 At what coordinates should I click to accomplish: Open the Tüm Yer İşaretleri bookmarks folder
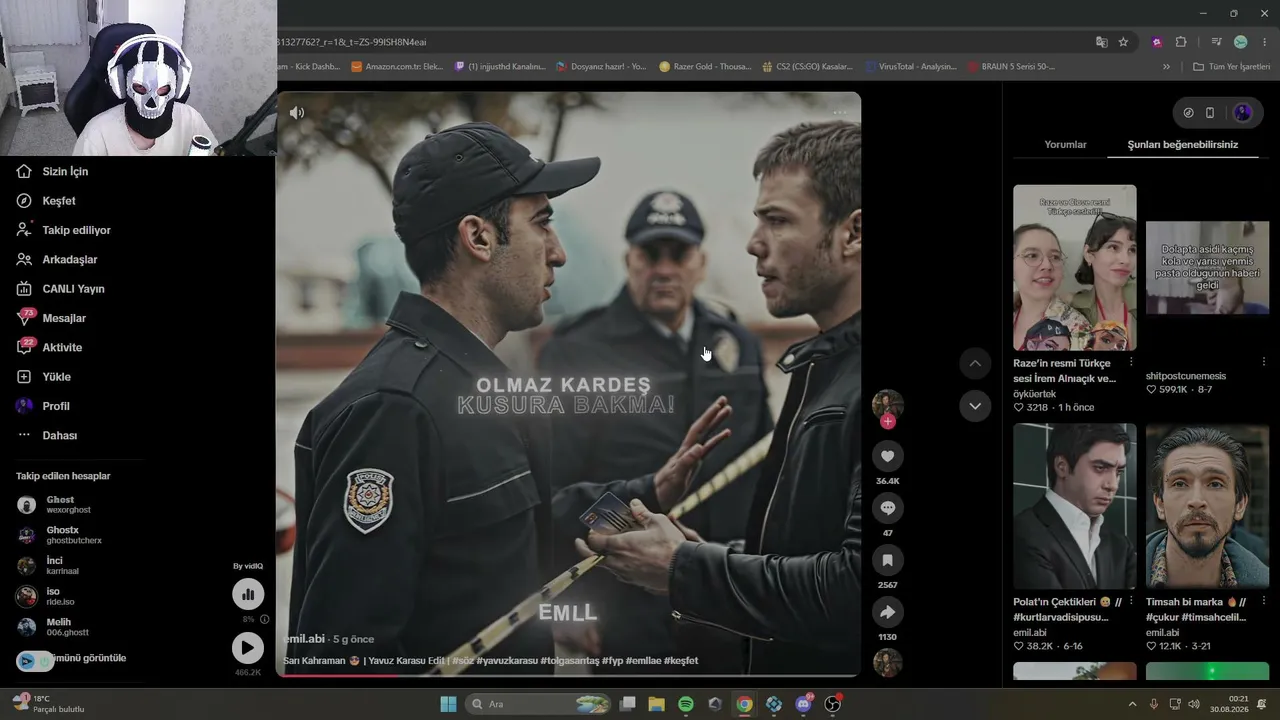point(1232,67)
